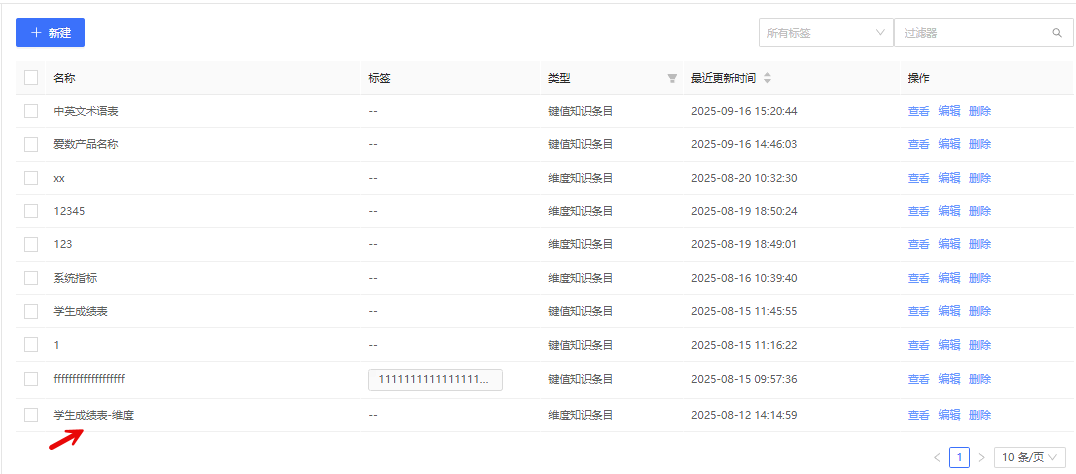
Task: Click the 1111111111111111... tag on ffff row
Action: tap(435, 379)
